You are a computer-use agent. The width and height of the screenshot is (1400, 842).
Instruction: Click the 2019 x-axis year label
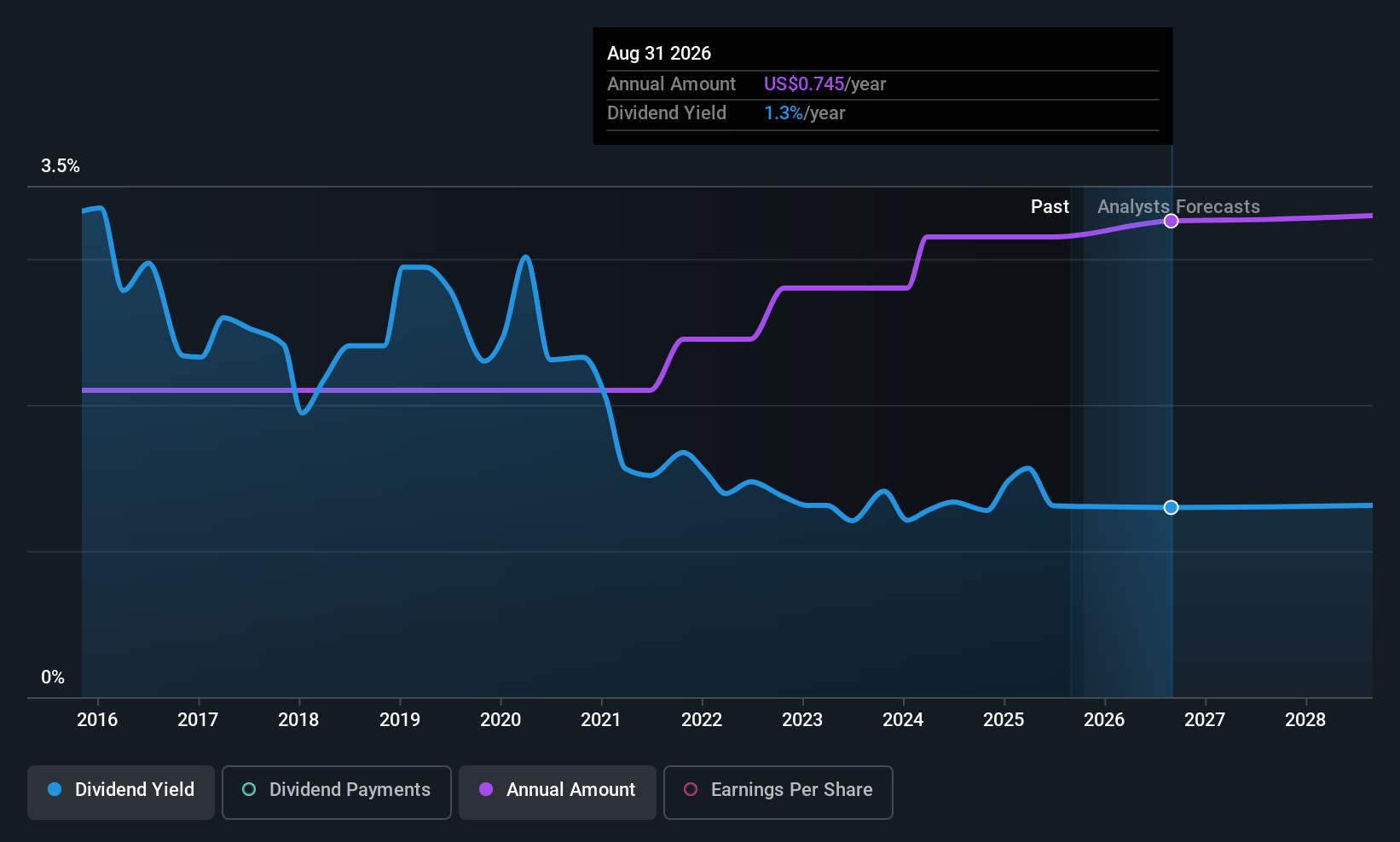400,720
